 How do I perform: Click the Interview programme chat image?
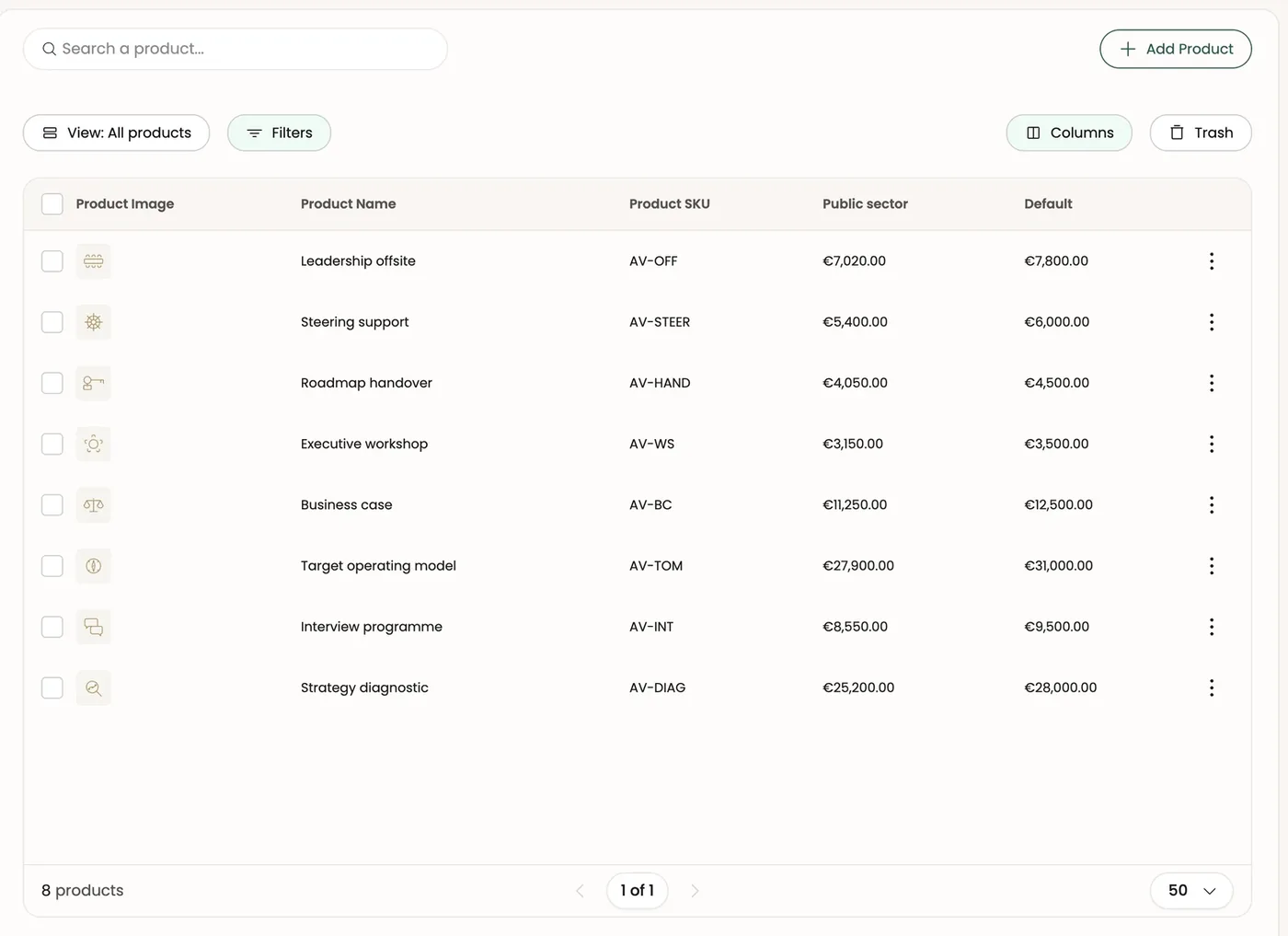point(93,627)
